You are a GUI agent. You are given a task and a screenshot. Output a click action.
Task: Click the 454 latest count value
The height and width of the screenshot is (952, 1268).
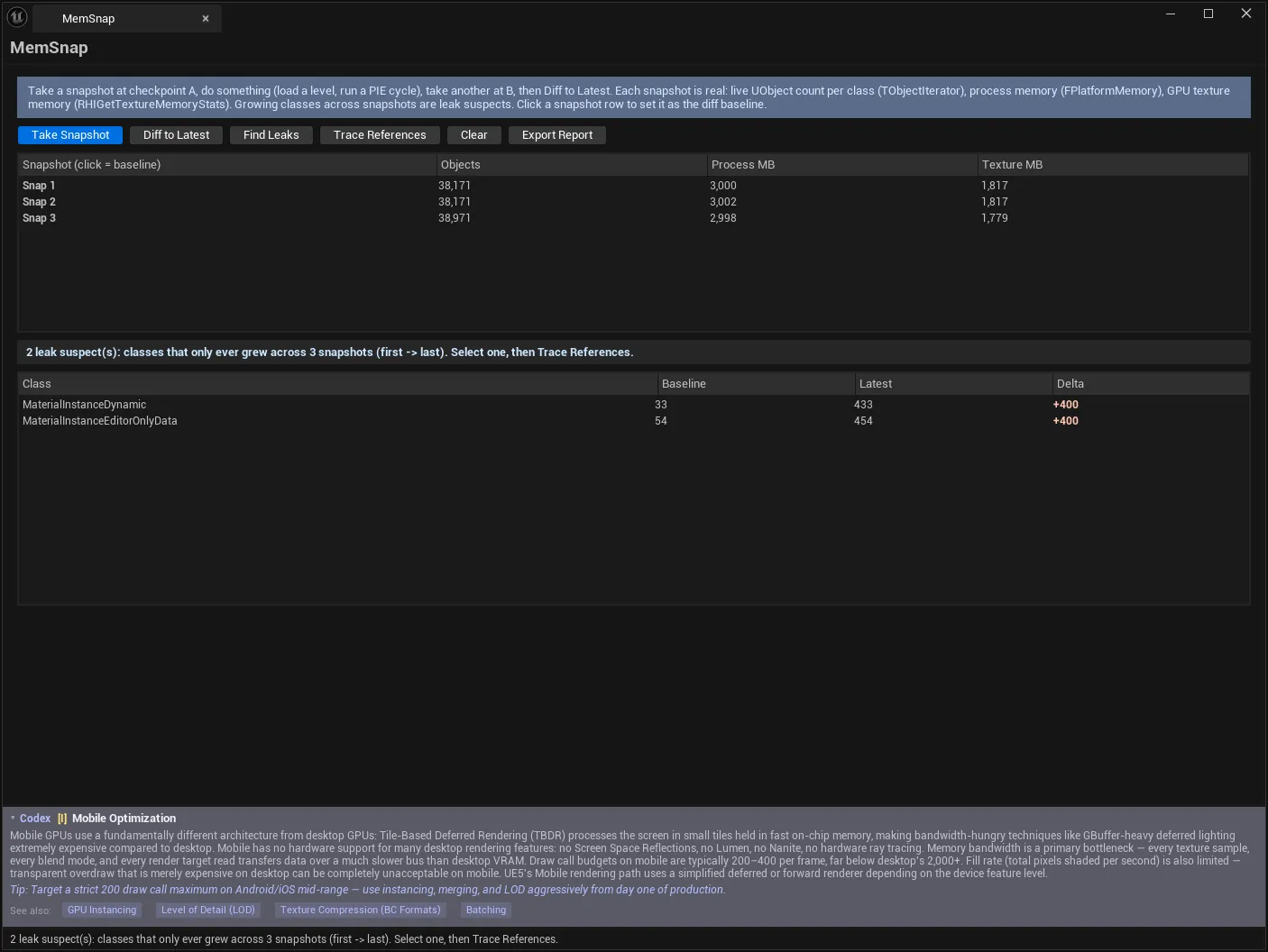coord(863,421)
